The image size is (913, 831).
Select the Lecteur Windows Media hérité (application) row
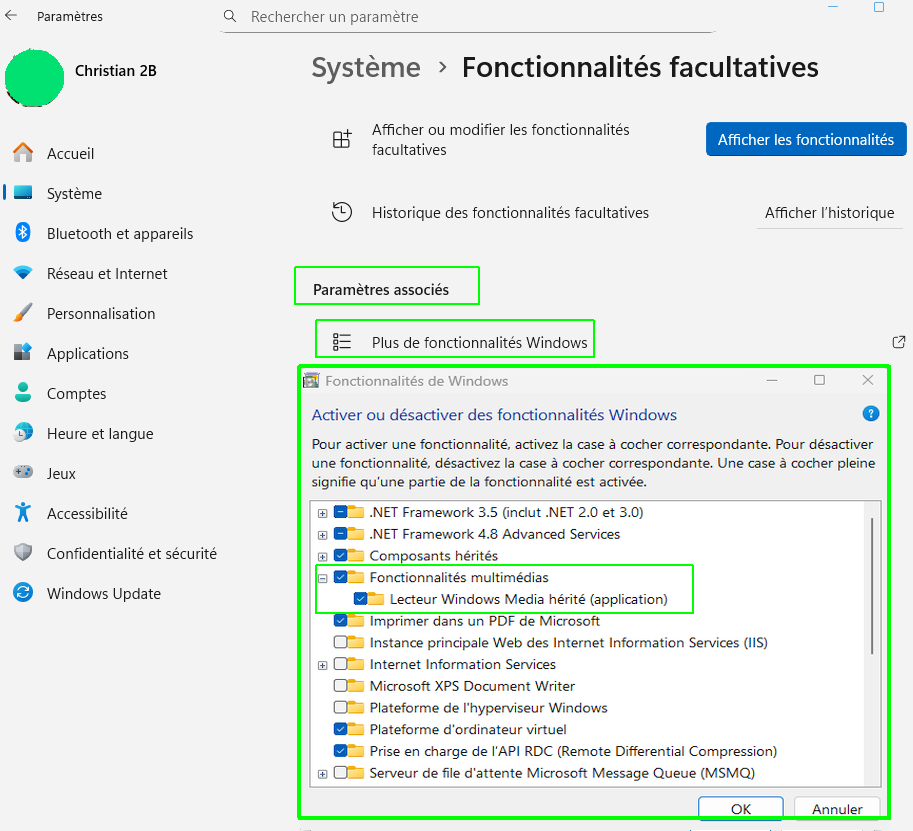pyautogui.click(x=528, y=599)
